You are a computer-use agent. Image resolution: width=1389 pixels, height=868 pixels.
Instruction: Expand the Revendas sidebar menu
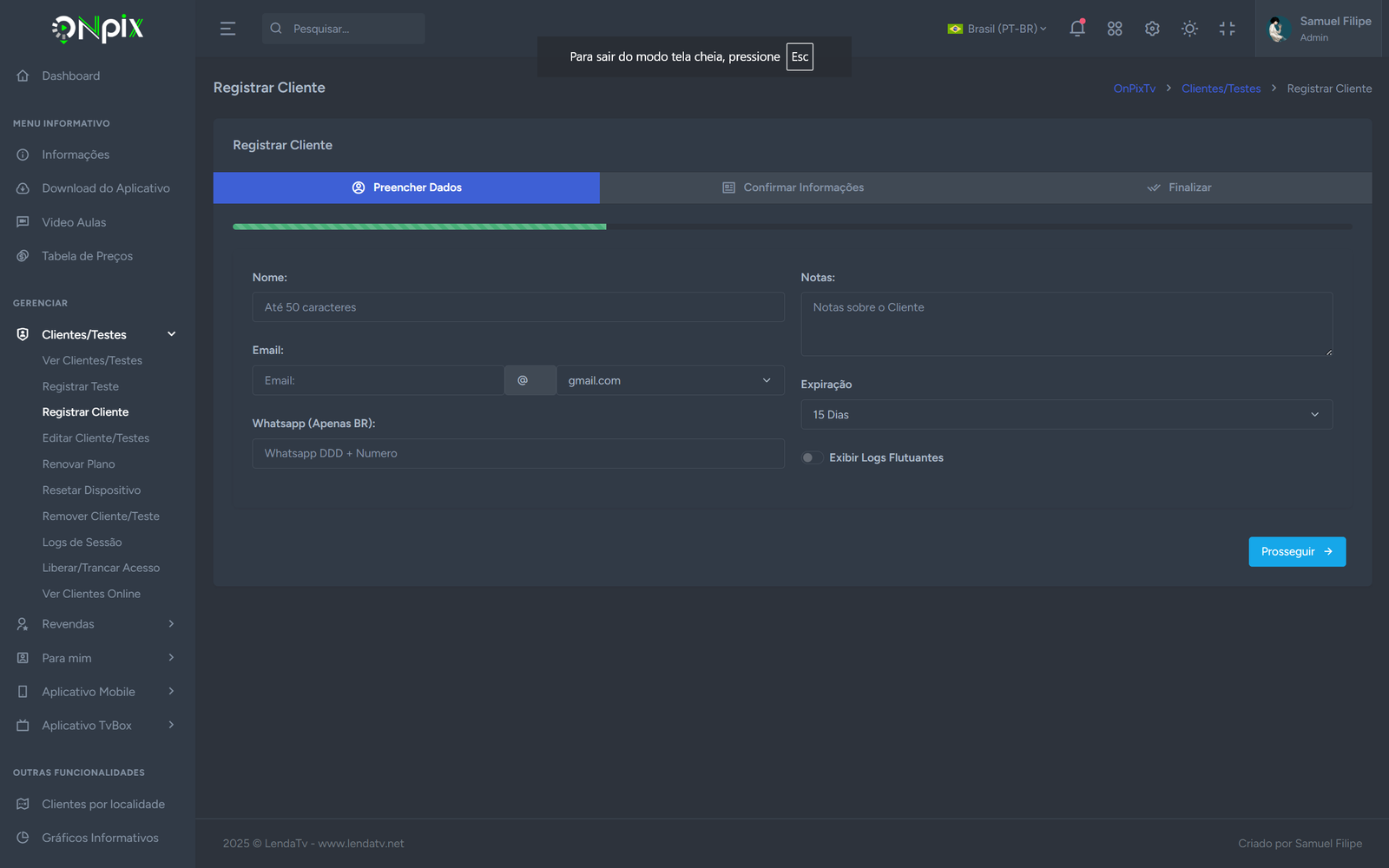tap(95, 624)
